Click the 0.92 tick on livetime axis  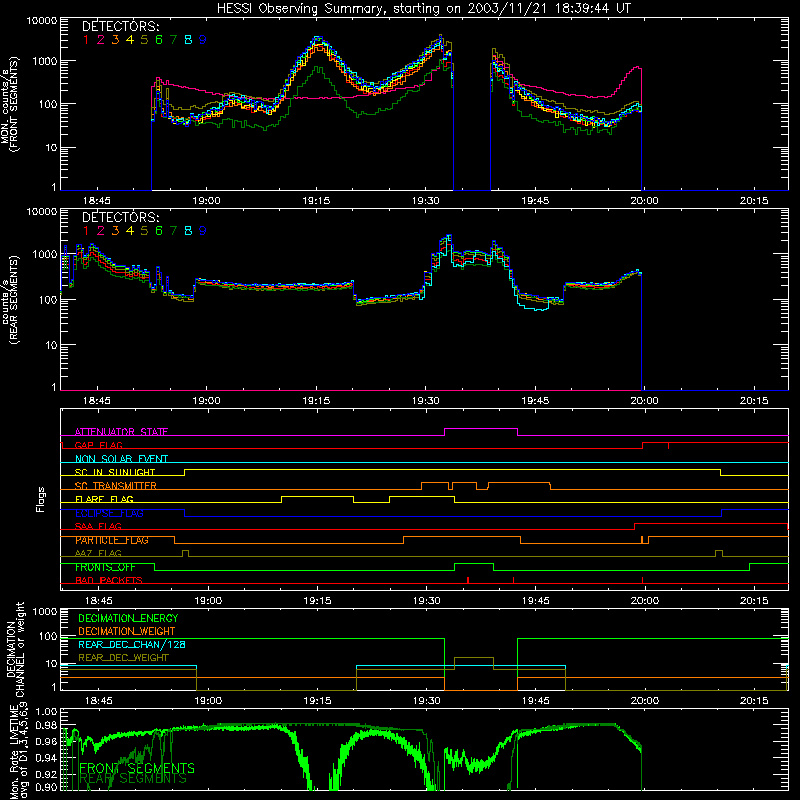46,774
